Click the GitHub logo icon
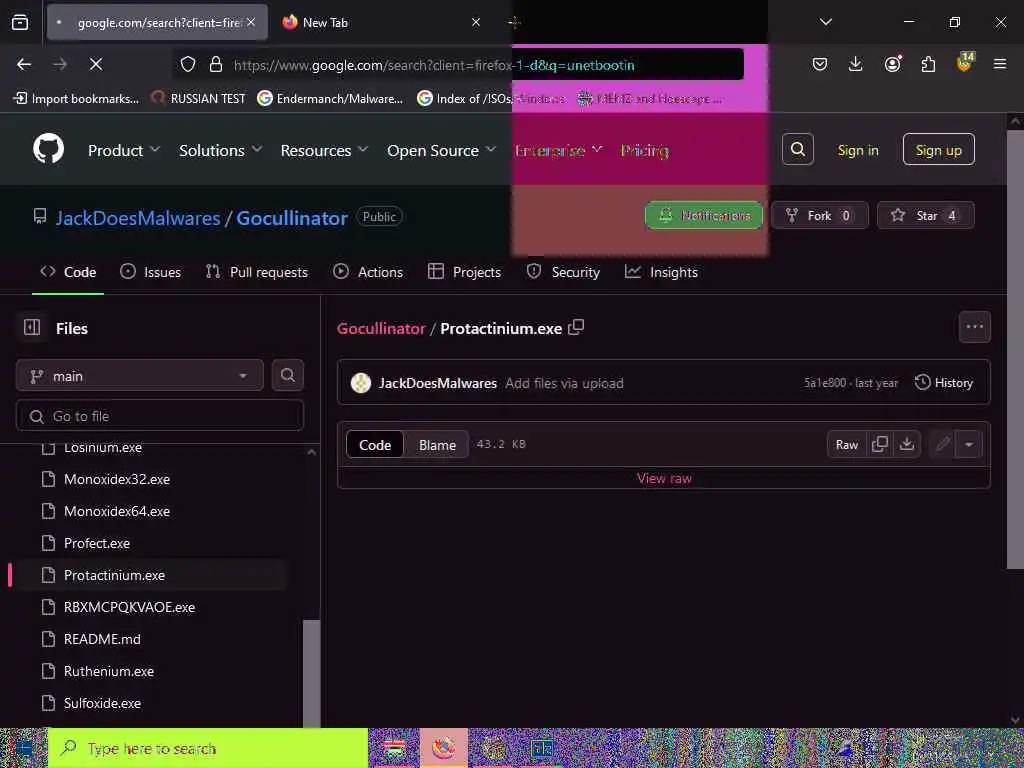Image resolution: width=1024 pixels, height=768 pixels. tap(48, 150)
